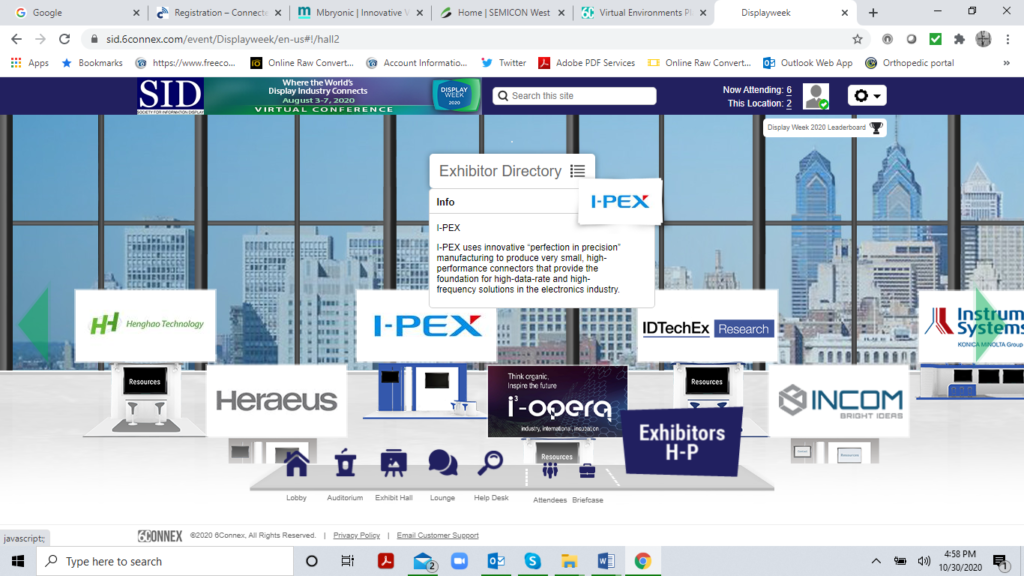The height and width of the screenshot is (576, 1024).
Task: Open the Exhibit Hall icon
Action: coord(393,464)
